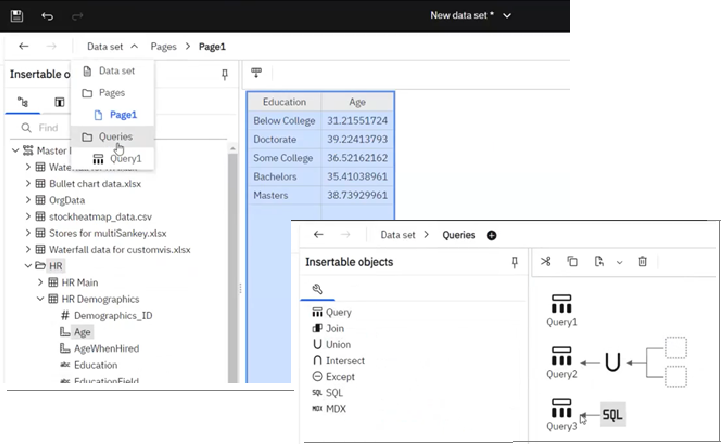Click the plus icon beside Queries breadcrumb
Image resolution: width=725 pixels, height=448 pixels.
click(491, 235)
